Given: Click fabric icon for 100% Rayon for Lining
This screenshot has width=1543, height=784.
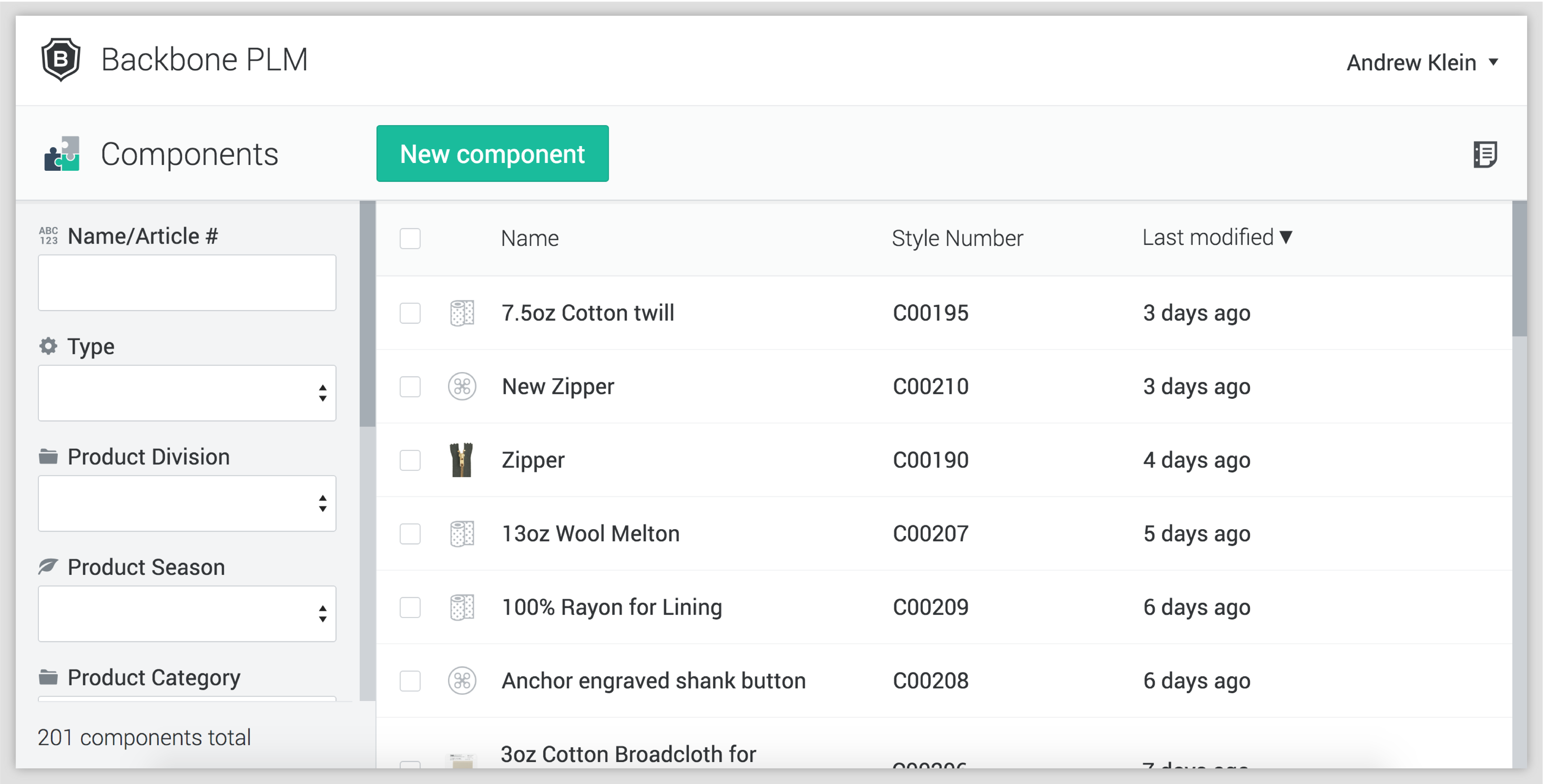Looking at the screenshot, I should pyautogui.click(x=462, y=607).
